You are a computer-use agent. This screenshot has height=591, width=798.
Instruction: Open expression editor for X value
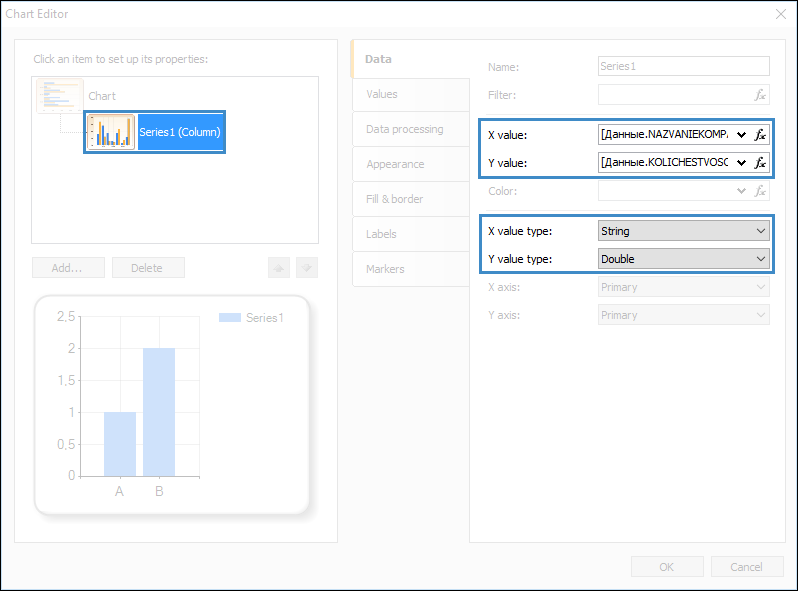coord(760,135)
